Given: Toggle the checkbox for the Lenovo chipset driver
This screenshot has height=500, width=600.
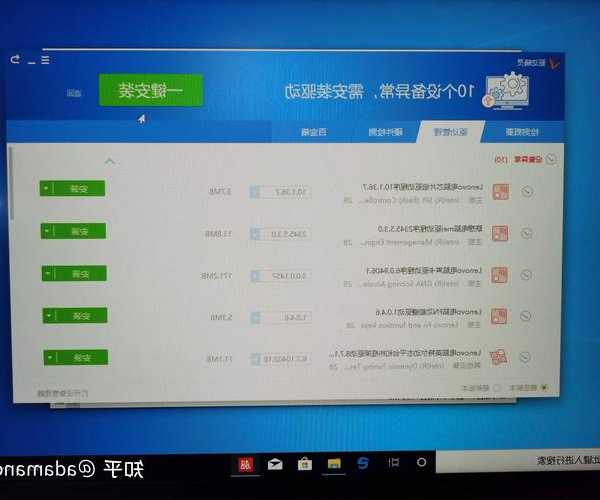Looking at the screenshot, I should 527,191.
